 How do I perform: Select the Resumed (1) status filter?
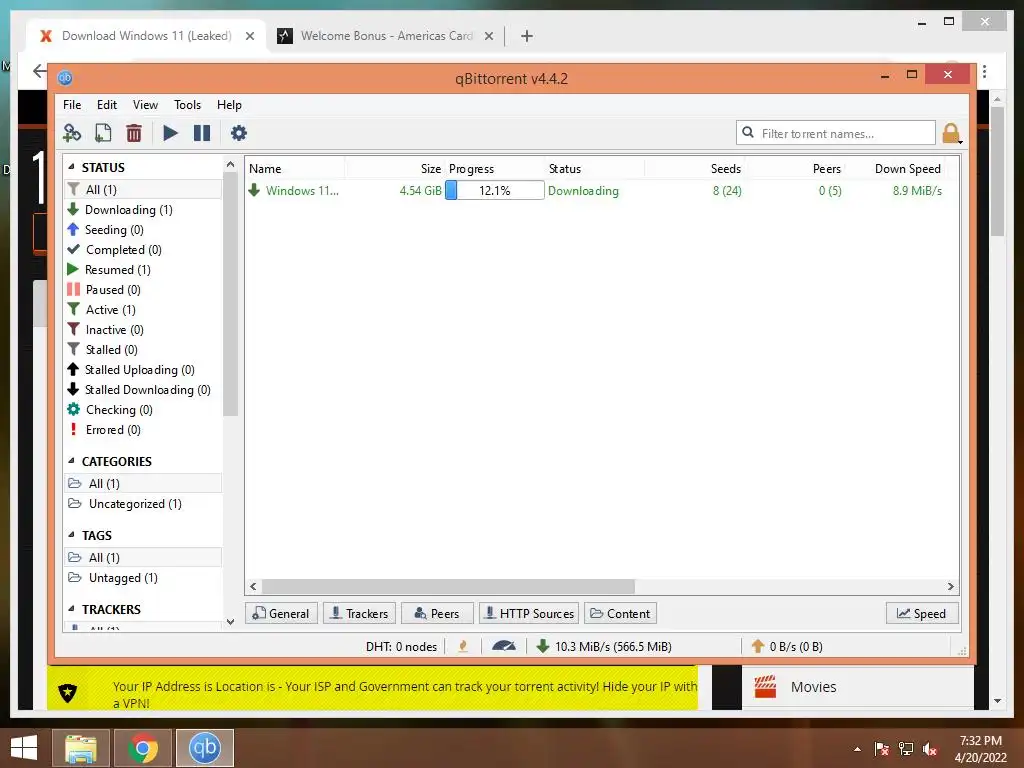(x=117, y=270)
